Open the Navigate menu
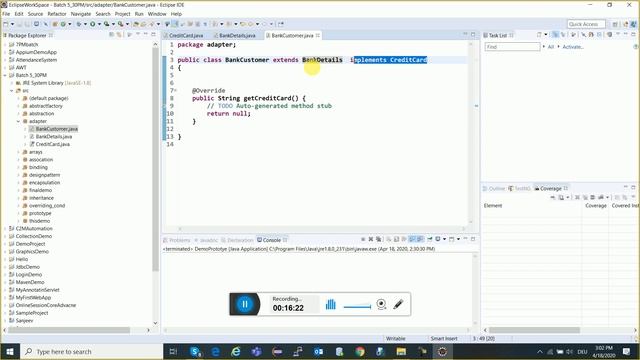The width and height of the screenshot is (640, 360). pyautogui.click(x=81, y=14)
